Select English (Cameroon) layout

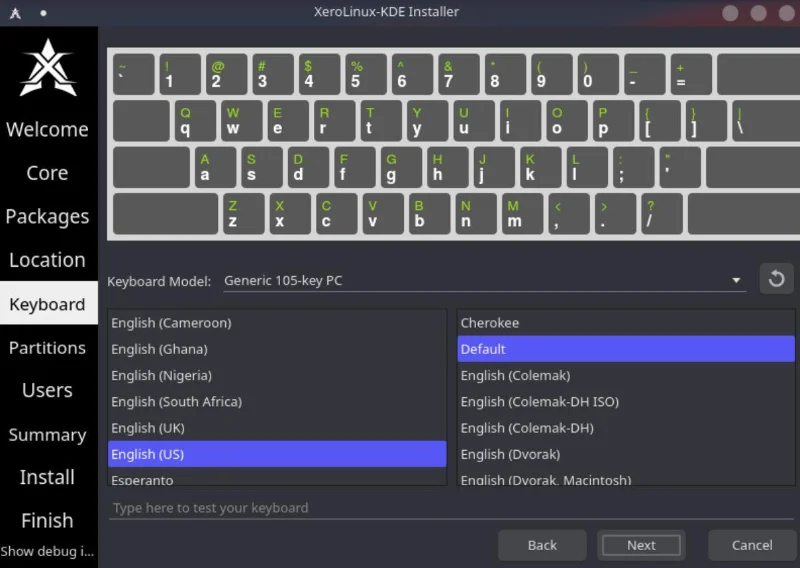click(x=277, y=323)
